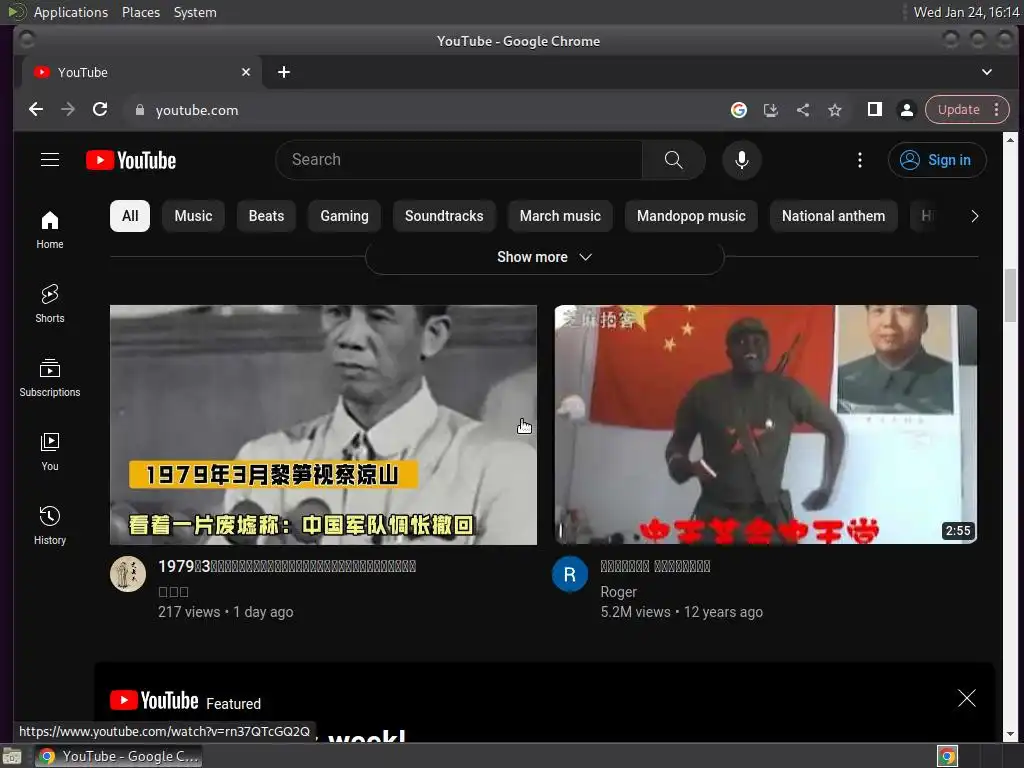Viewport: 1024px width, 768px height.
Task: Start voice search with the microphone icon
Action: tap(742, 160)
